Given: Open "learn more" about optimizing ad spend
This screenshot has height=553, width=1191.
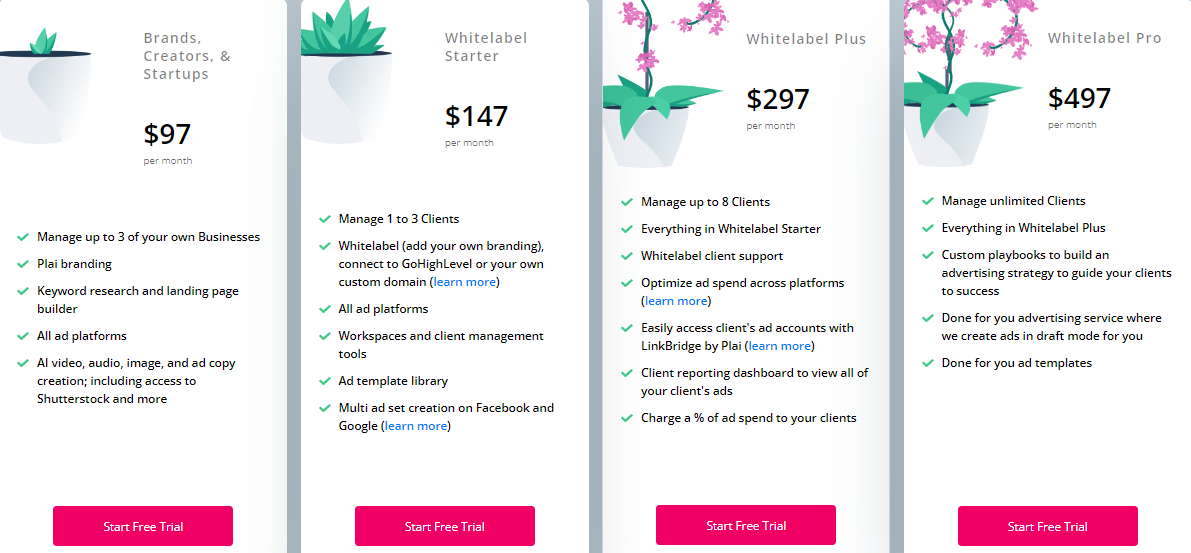Looking at the screenshot, I should 676,301.
